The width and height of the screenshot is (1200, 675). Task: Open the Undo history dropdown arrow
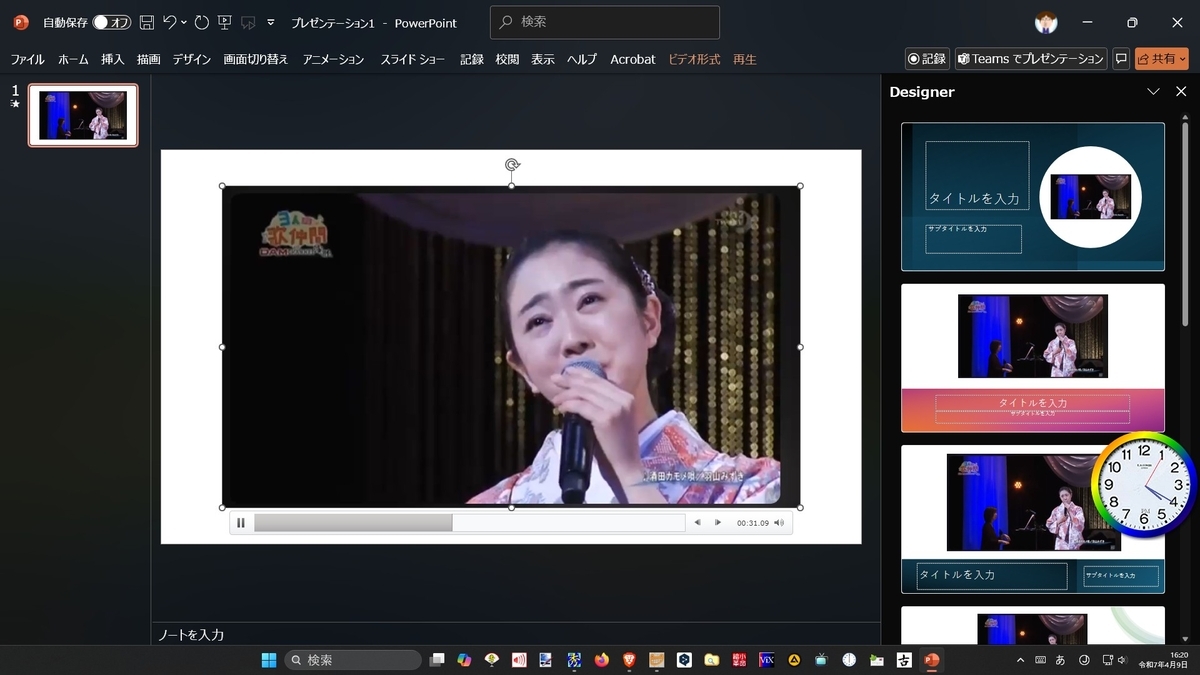point(185,22)
